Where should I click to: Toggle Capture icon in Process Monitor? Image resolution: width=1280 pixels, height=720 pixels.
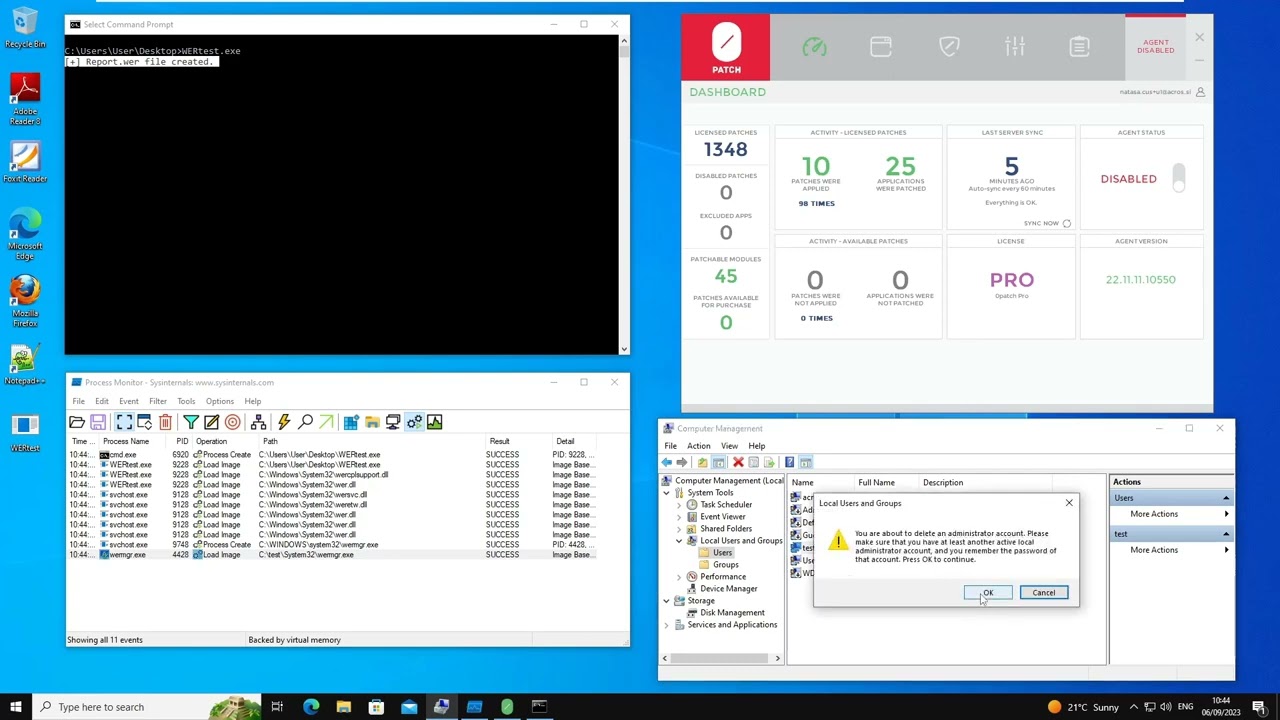tap(124, 422)
